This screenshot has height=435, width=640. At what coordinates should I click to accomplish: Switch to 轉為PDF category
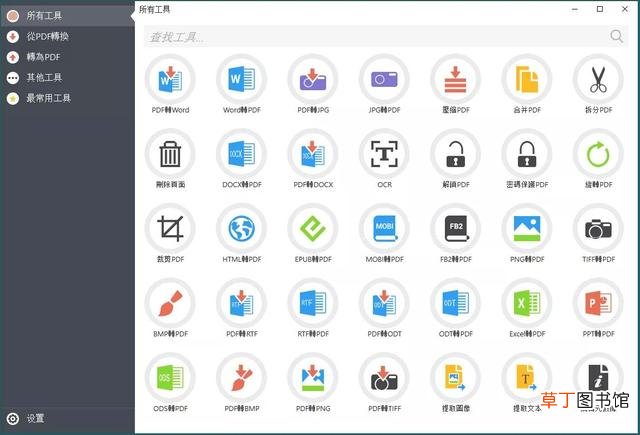point(67,57)
